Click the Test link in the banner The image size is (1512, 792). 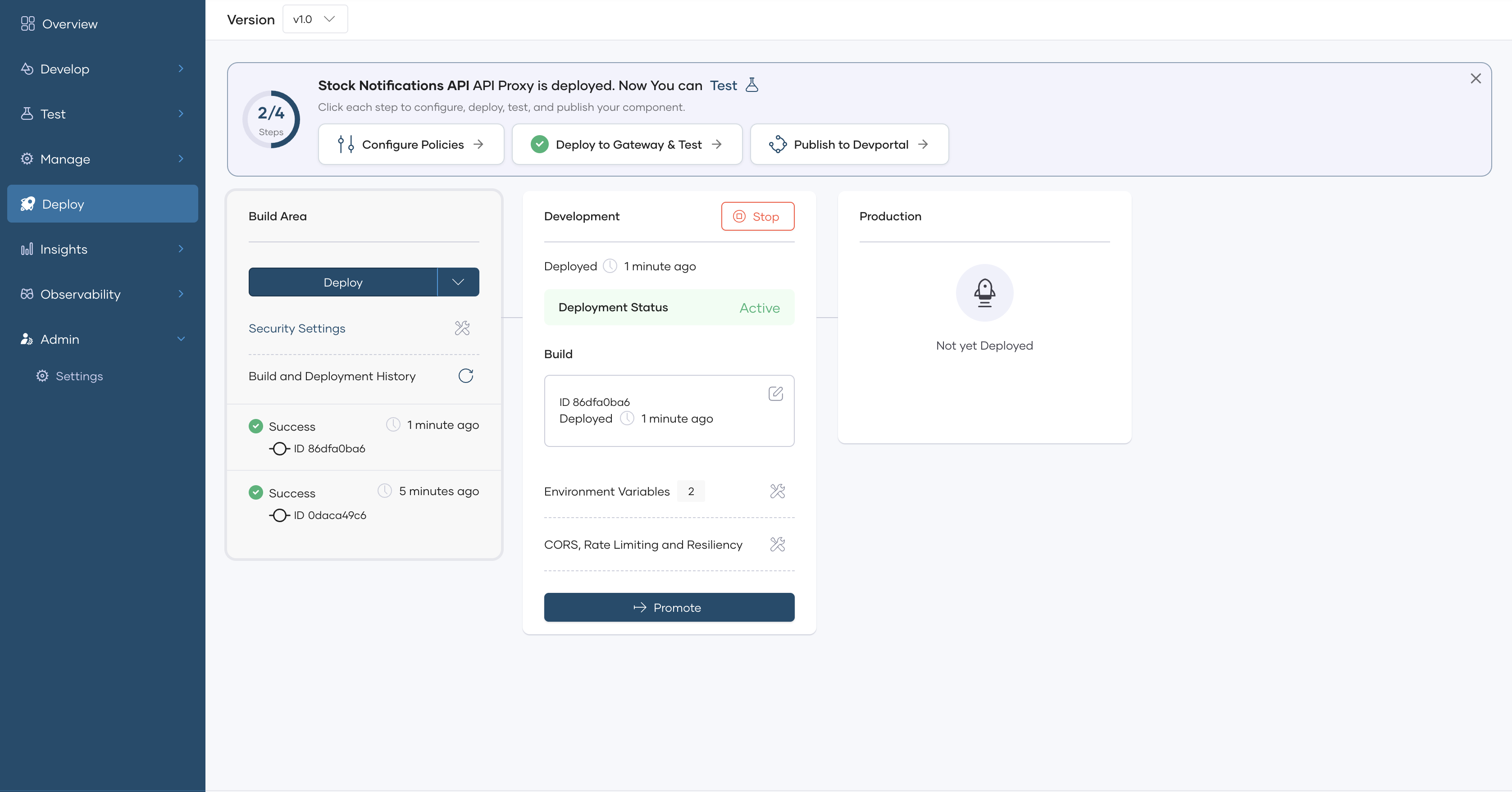(723, 85)
